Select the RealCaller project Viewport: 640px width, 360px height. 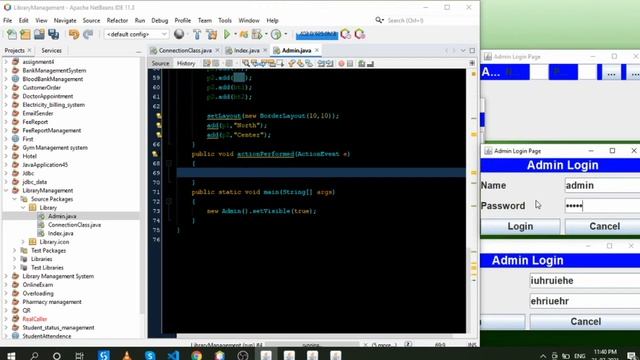click(x=35, y=319)
